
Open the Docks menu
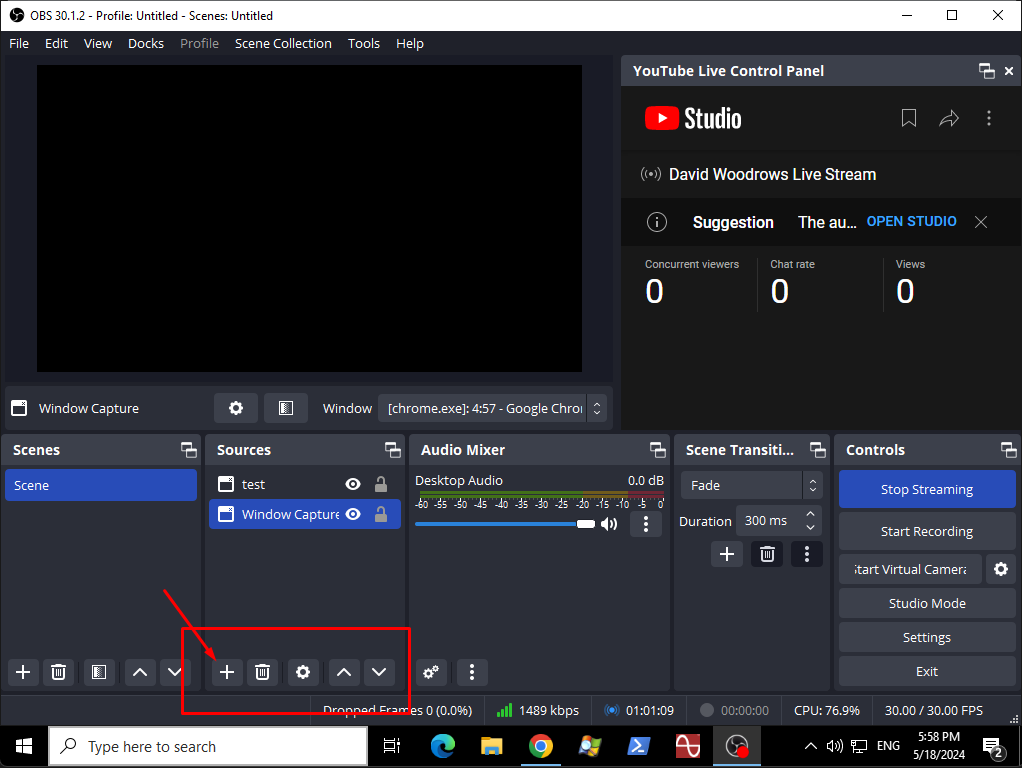pos(146,43)
